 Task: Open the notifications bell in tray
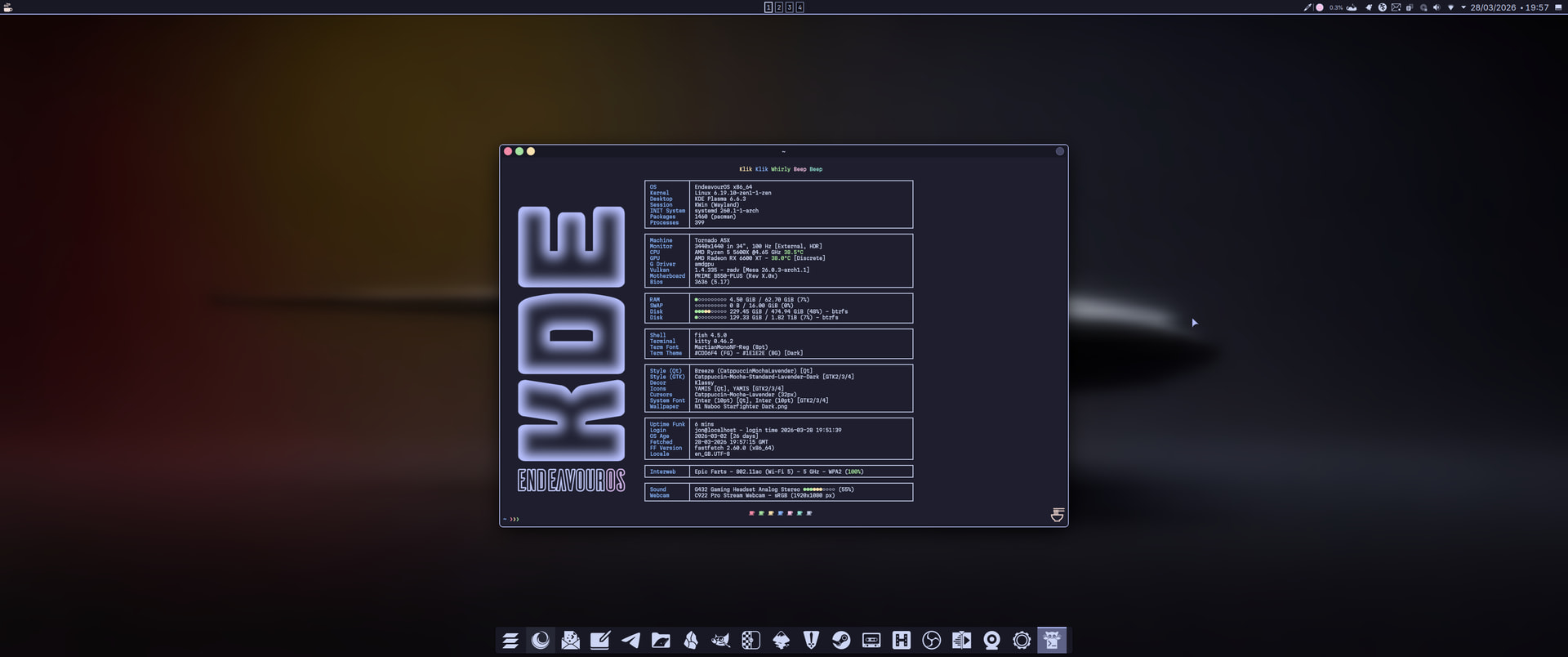(x=1369, y=7)
